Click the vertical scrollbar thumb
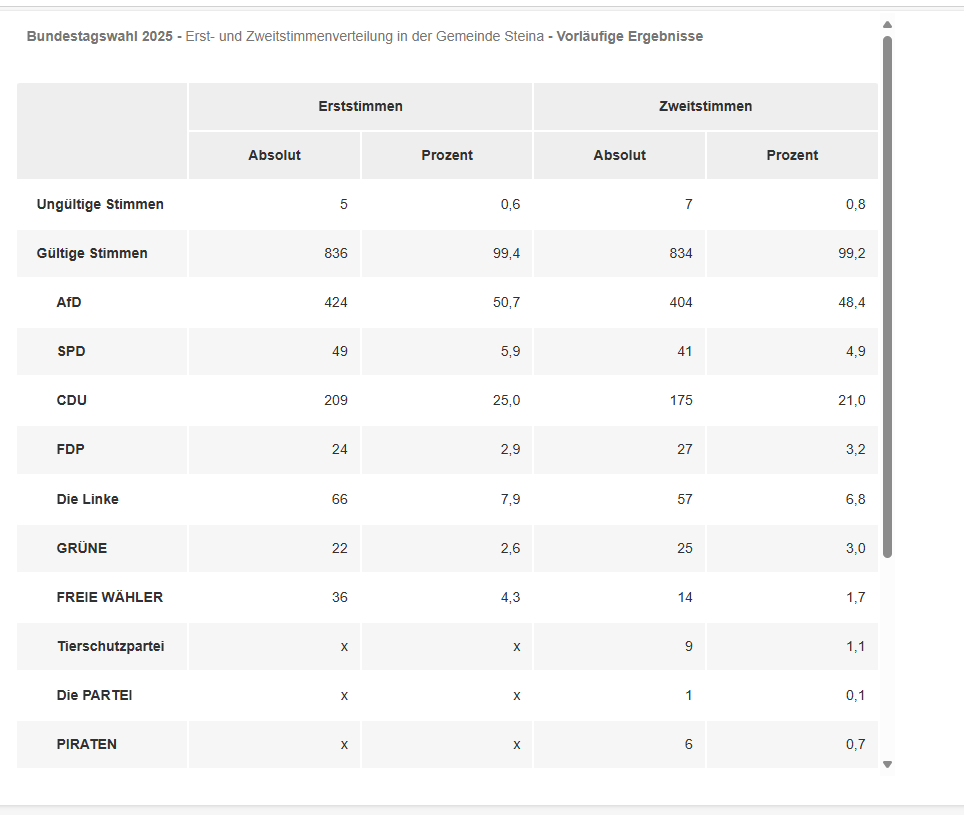The image size is (964, 815). tap(887, 296)
